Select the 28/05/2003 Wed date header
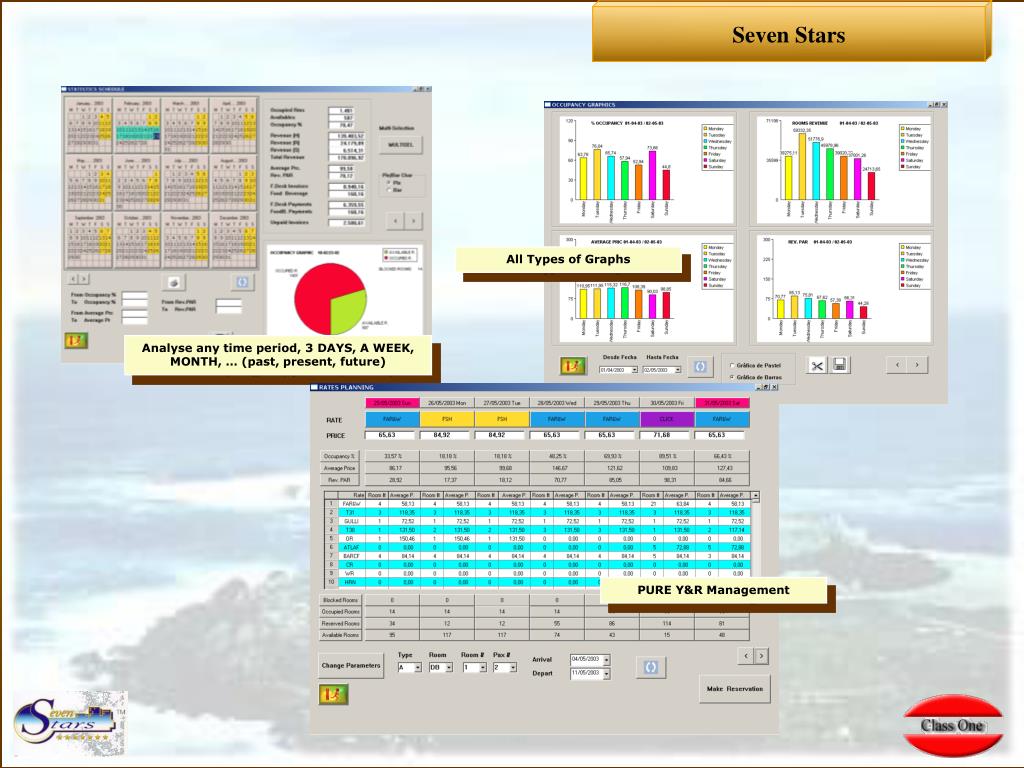The width and height of the screenshot is (1024, 768). (557, 403)
